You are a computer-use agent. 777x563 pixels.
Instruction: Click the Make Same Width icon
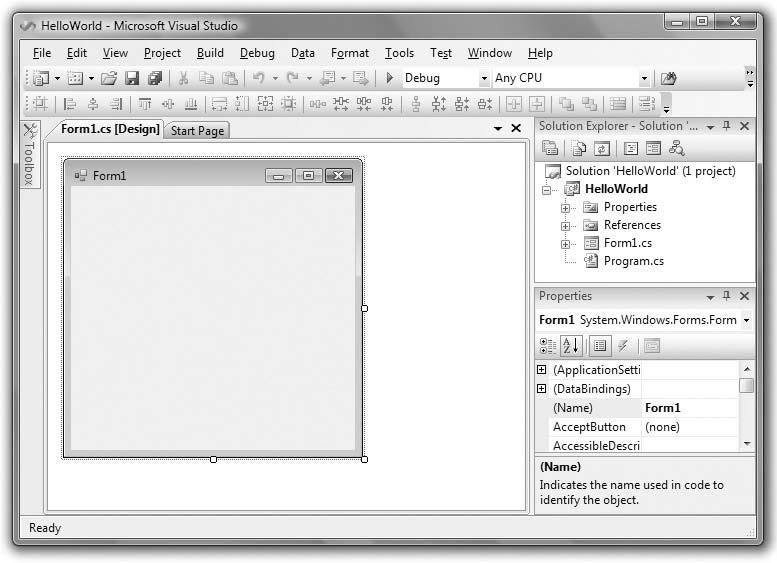point(219,104)
